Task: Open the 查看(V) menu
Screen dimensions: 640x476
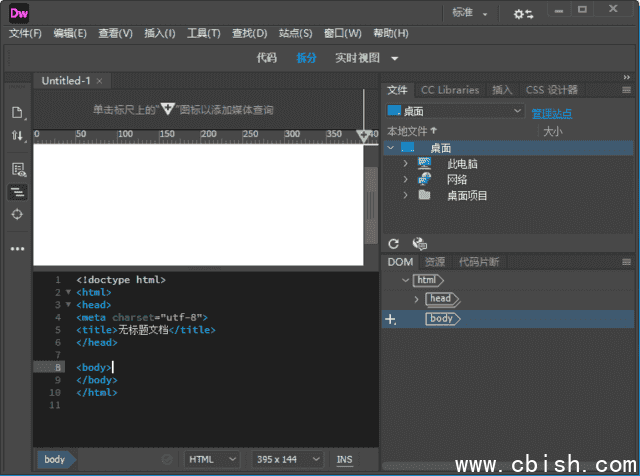Action: click(x=116, y=33)
